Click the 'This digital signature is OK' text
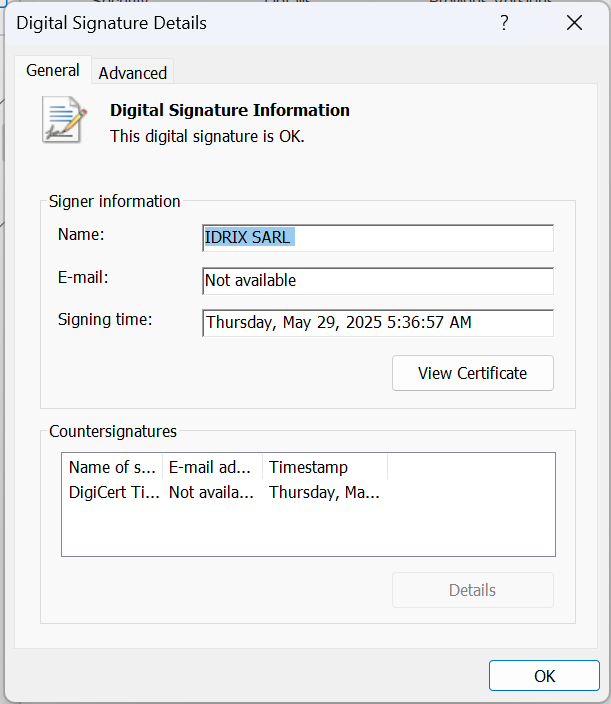611x704 pixels. coord(207,136)
